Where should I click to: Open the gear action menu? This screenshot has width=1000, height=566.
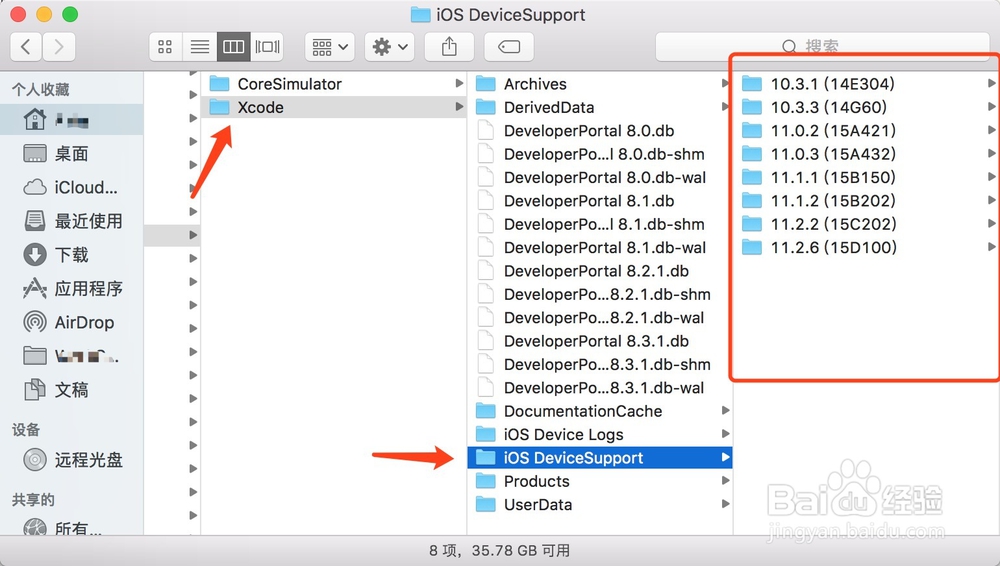[x=390, y=47]
